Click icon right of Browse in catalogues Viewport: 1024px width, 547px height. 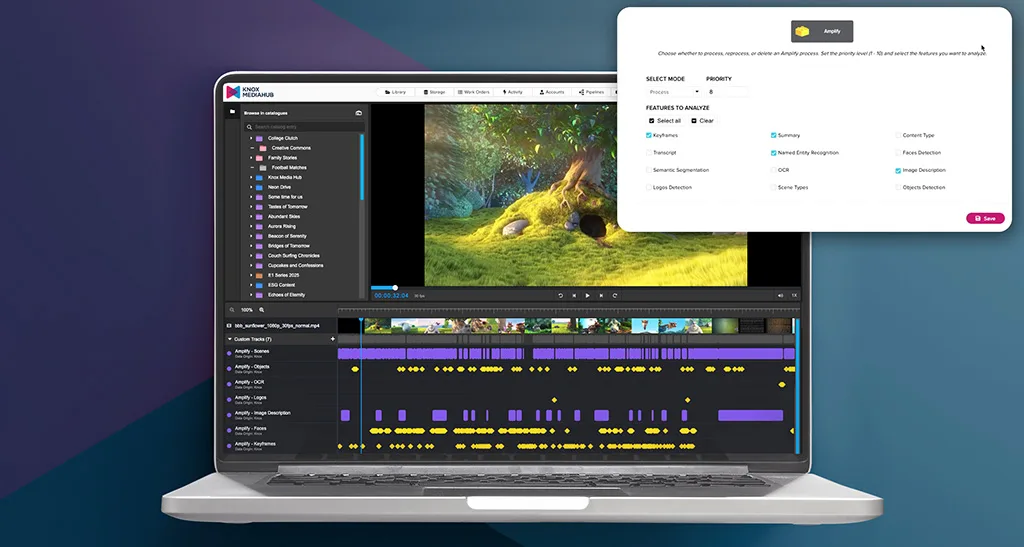point(358,113)
